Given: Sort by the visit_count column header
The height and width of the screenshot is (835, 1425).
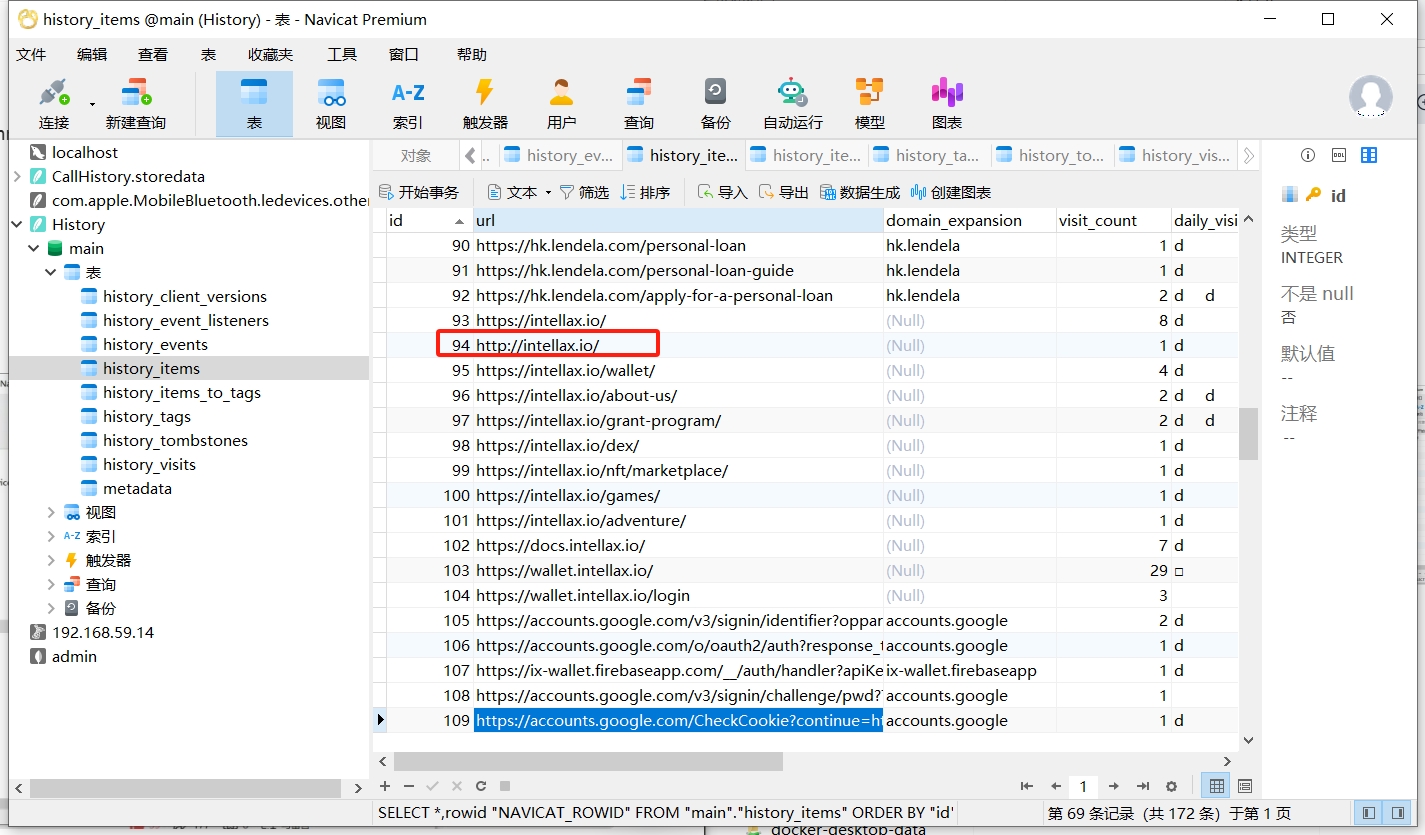Looking at the screenshot, I should pos(1113,220).
